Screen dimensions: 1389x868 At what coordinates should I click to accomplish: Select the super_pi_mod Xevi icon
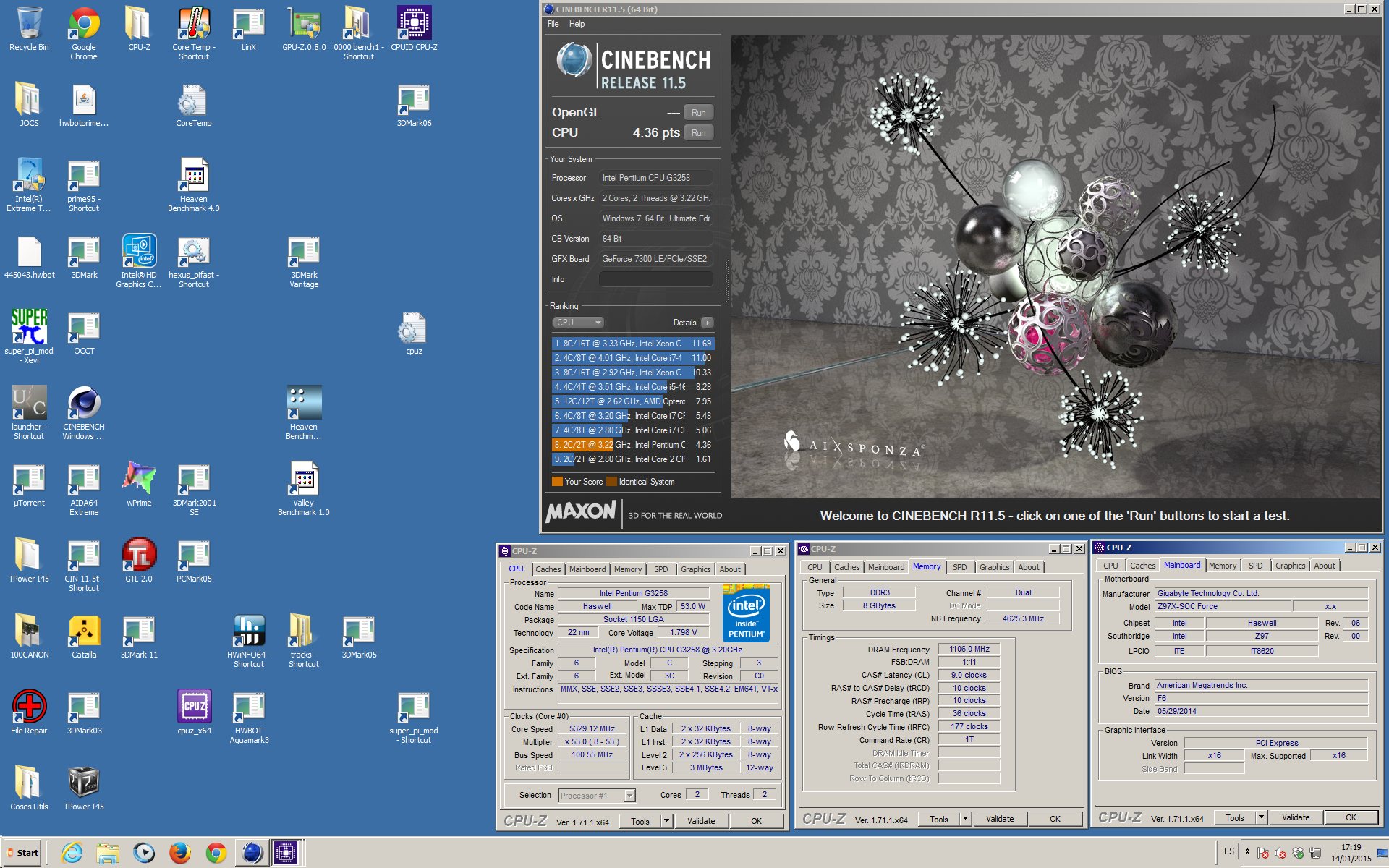click(x=29, y=337)
